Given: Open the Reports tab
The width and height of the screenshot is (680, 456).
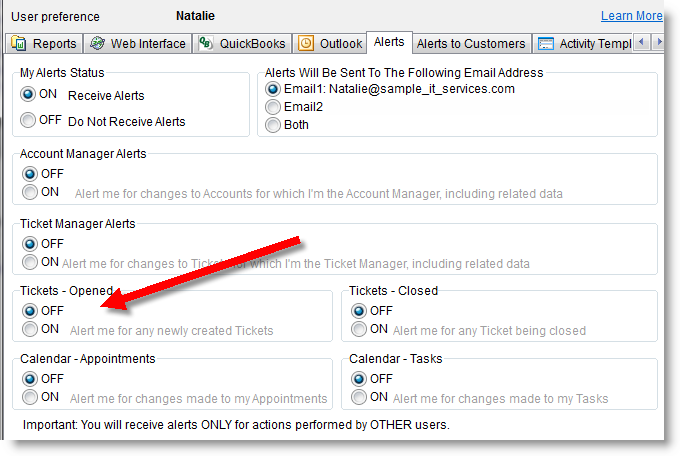Looking at the screenshot, I should click(x=44, y=43).
